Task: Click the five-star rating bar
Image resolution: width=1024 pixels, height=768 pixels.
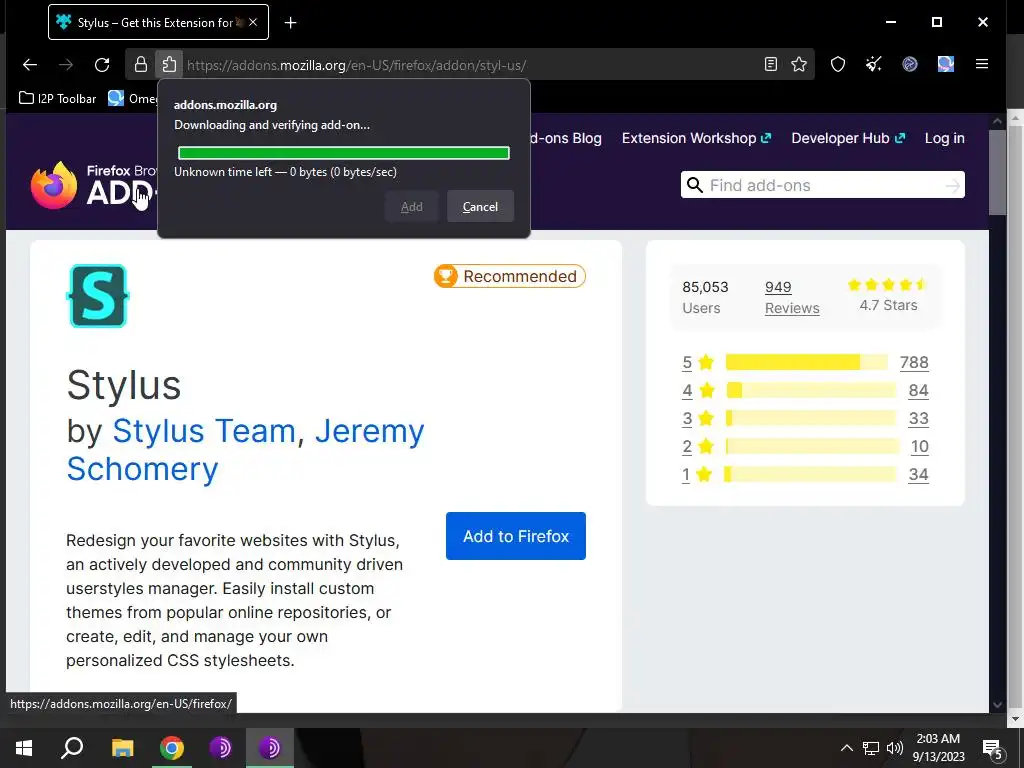Action: click(807, 362)
